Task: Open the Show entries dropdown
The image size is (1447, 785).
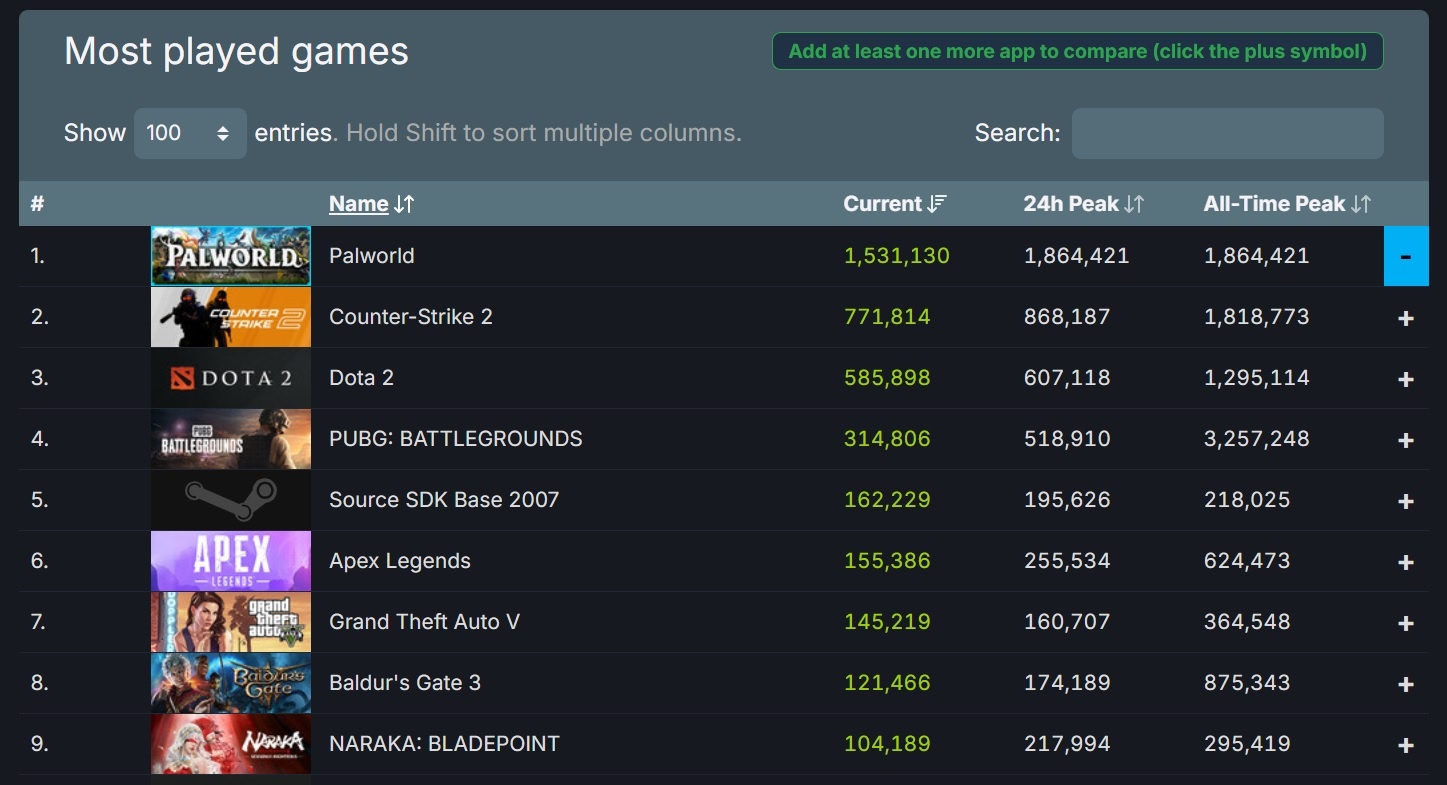Action: coord(190,132)
